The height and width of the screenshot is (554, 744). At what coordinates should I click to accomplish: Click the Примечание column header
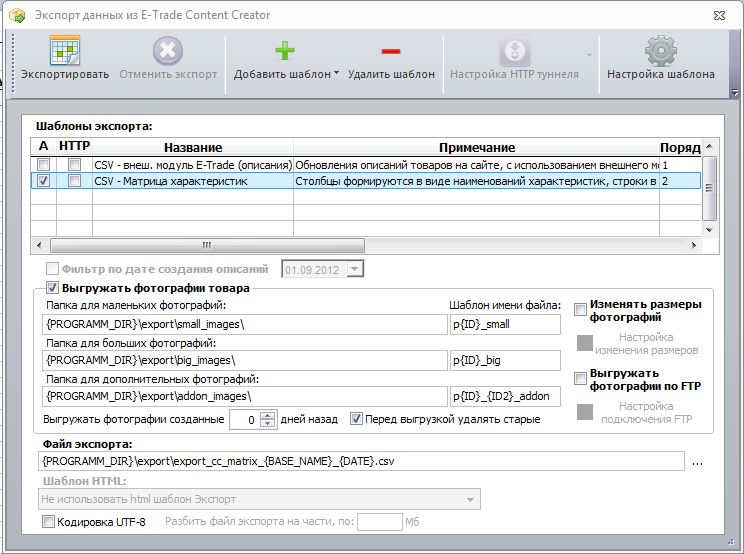coord(476,148)
